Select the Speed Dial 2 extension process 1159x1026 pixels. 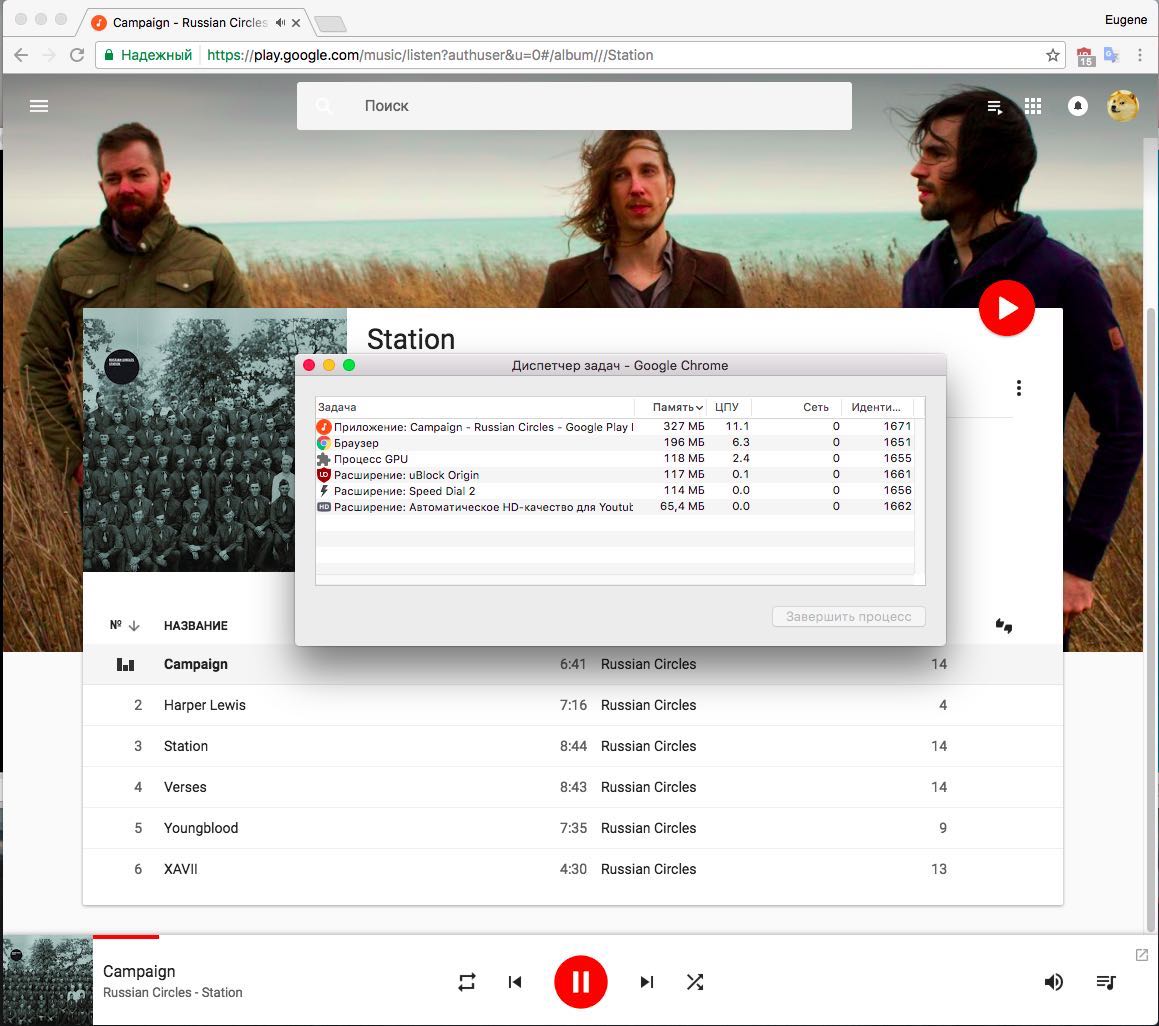coord(615,491)
